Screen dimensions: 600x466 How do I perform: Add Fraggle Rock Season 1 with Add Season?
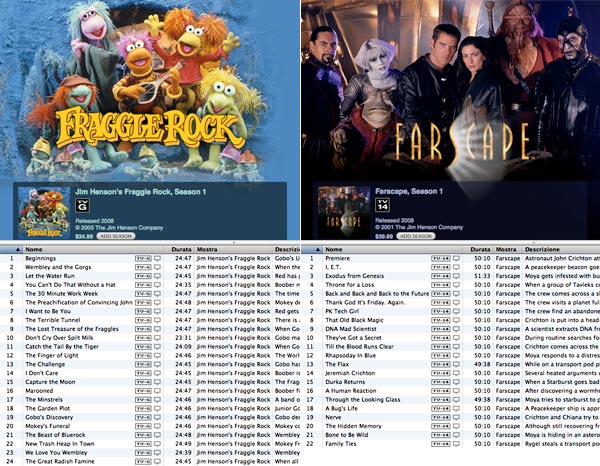tap(117, 236)
